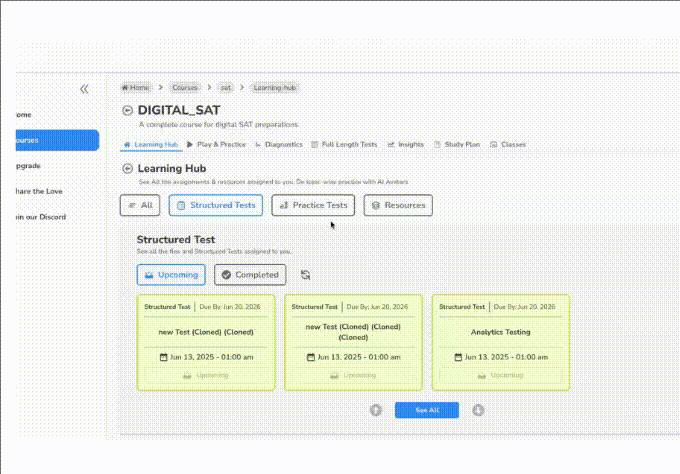Click the down arrow circle beside See All
The height and width of the screenshot is (474, 680).
pos(478,410)
